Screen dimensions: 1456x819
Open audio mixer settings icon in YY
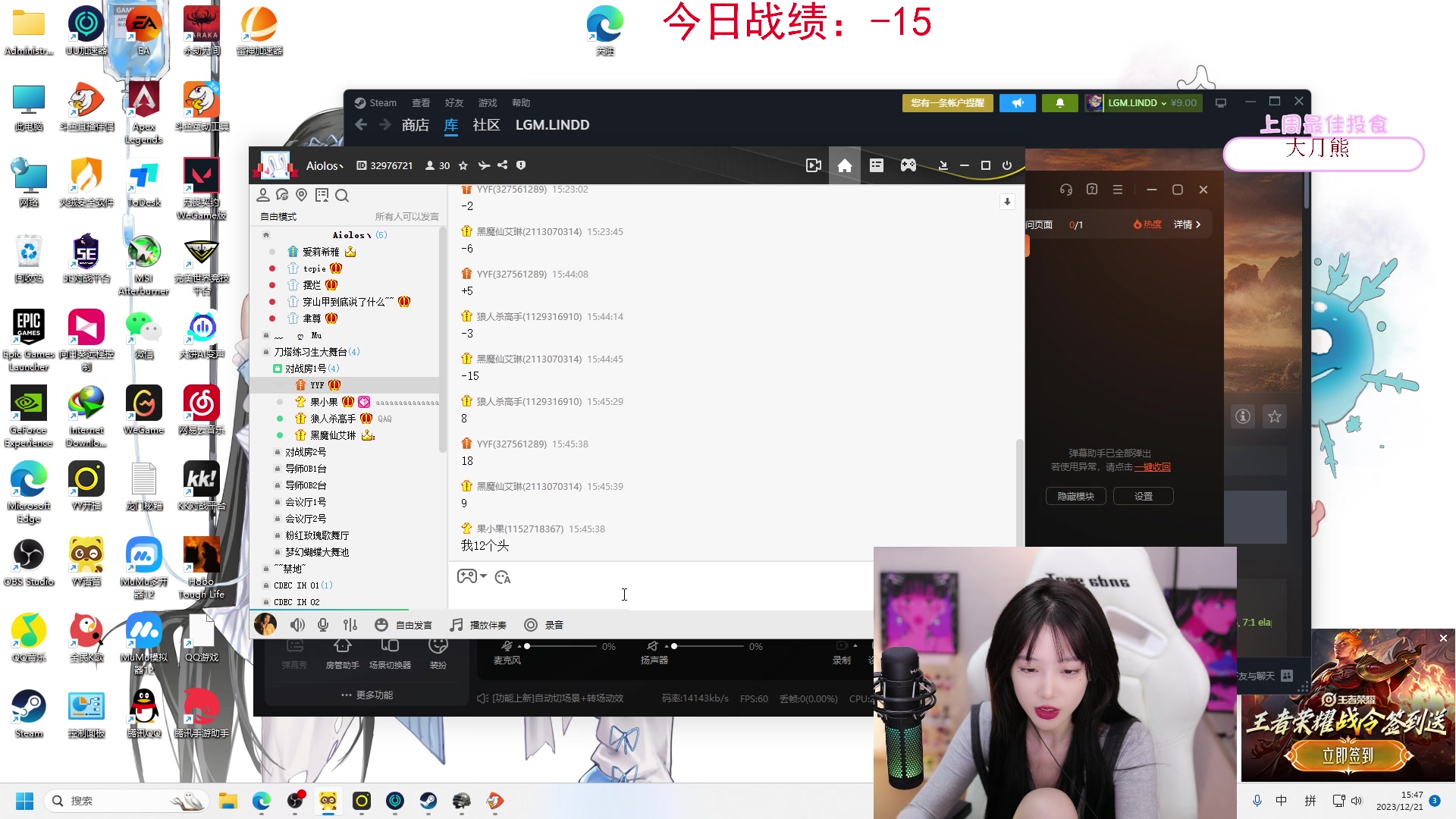point(350,625)
